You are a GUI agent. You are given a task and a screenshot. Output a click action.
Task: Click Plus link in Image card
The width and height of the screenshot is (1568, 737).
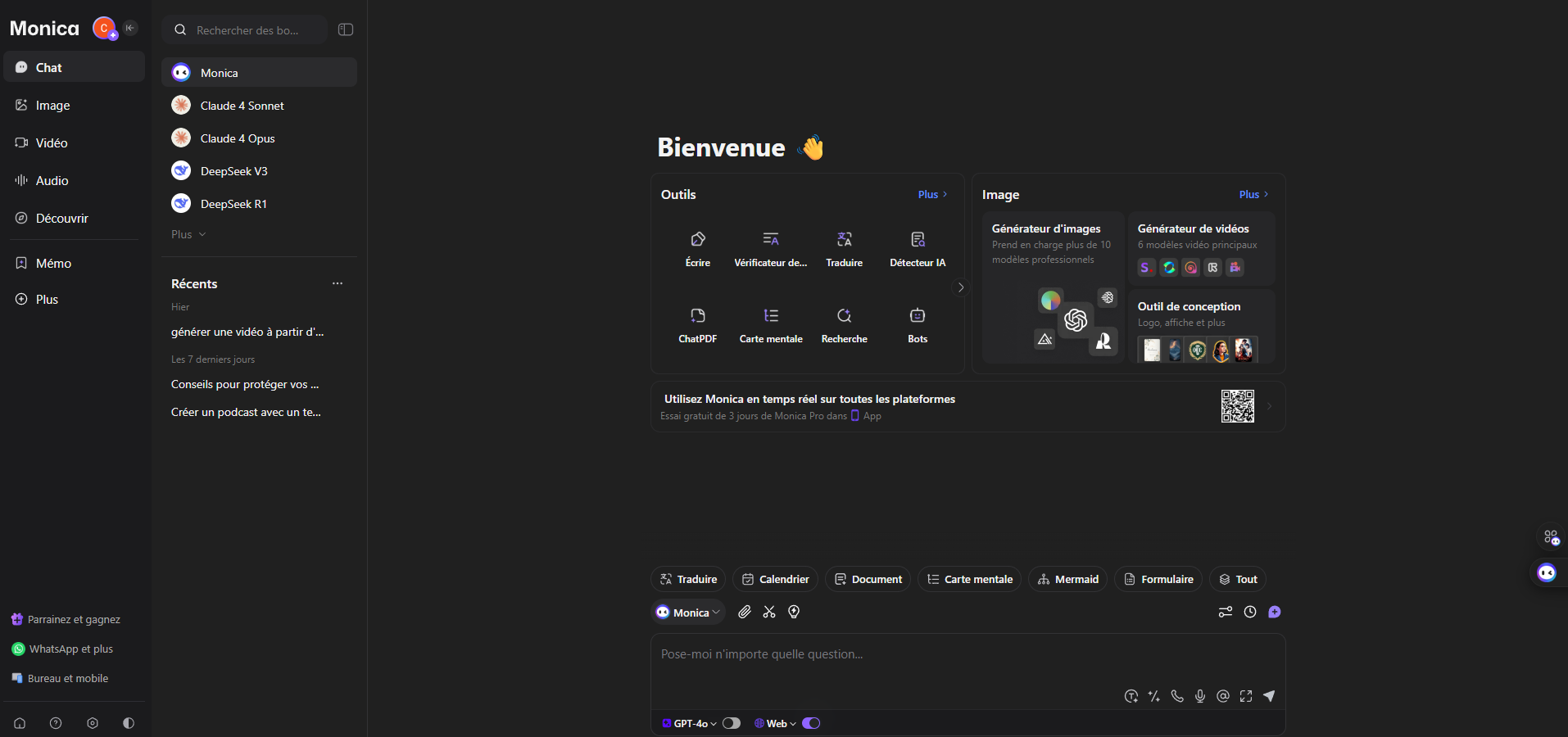coord(1253,194)
